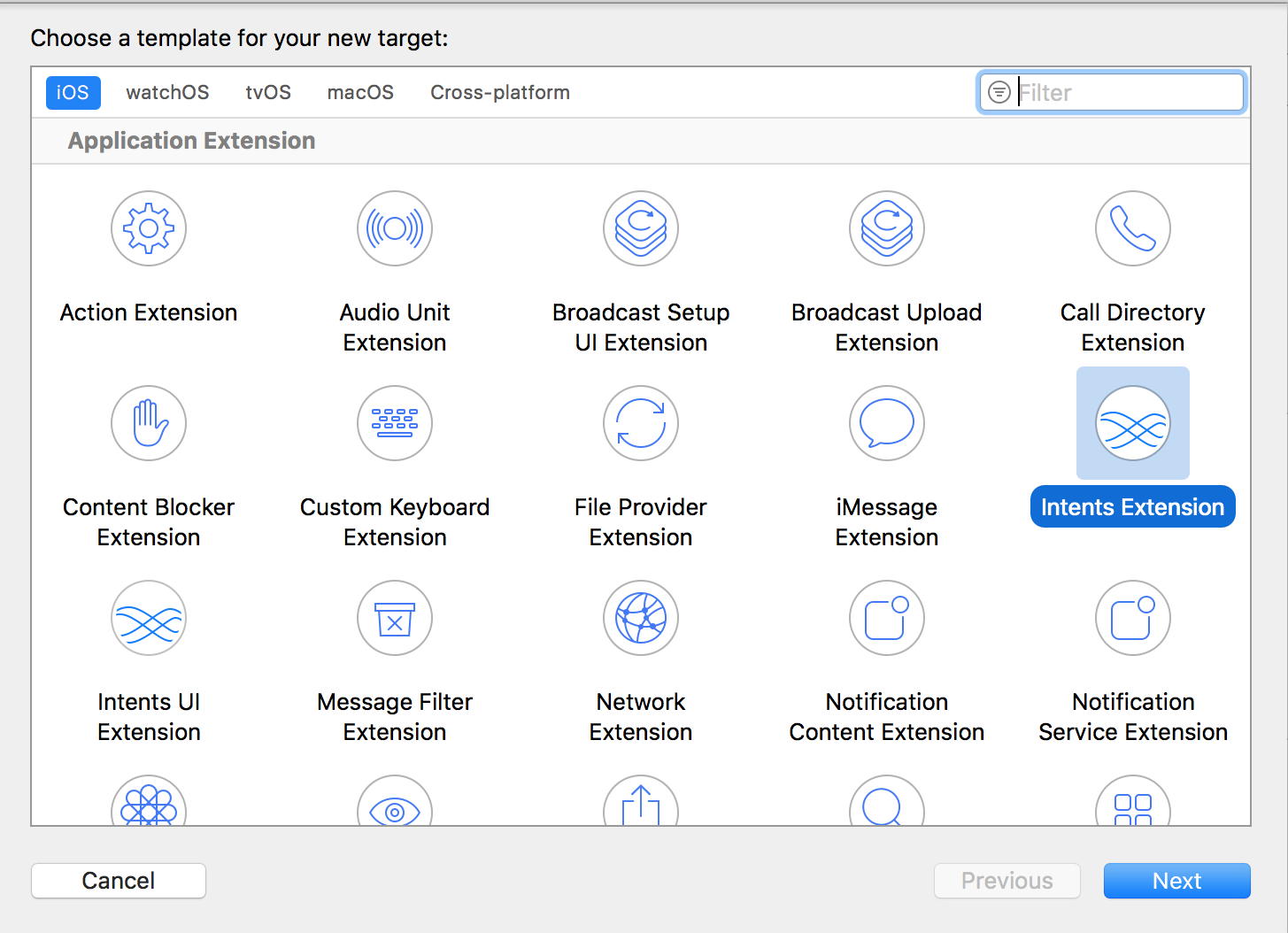Select the Custom Keyboard Extension icon
The image size is (1288, 933).
(x=395, y=423)
